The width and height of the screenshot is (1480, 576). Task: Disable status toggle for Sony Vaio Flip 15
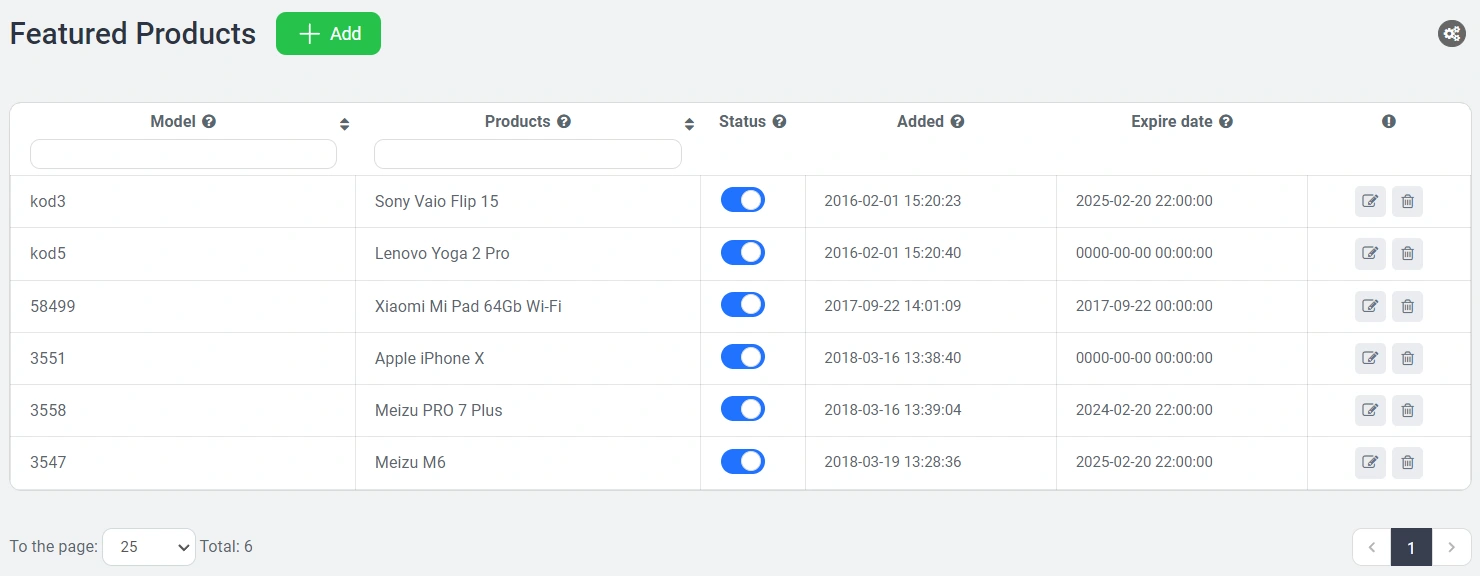click(x=742, y=200)
